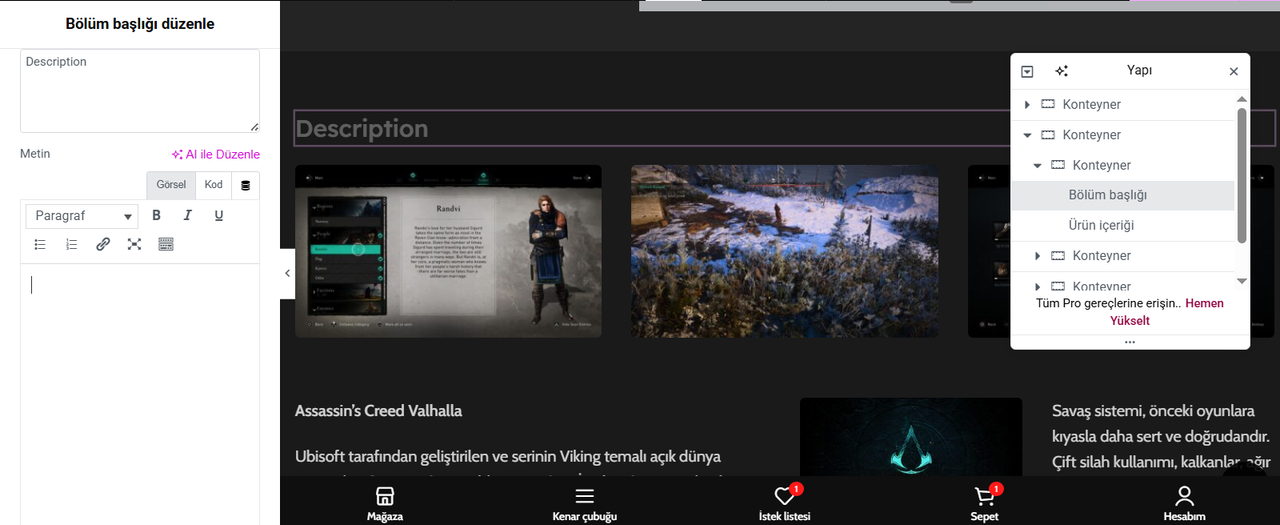Open the snowy landscape screenshot thumbnail
This screenshot has height=525, width=1280.
784,251
